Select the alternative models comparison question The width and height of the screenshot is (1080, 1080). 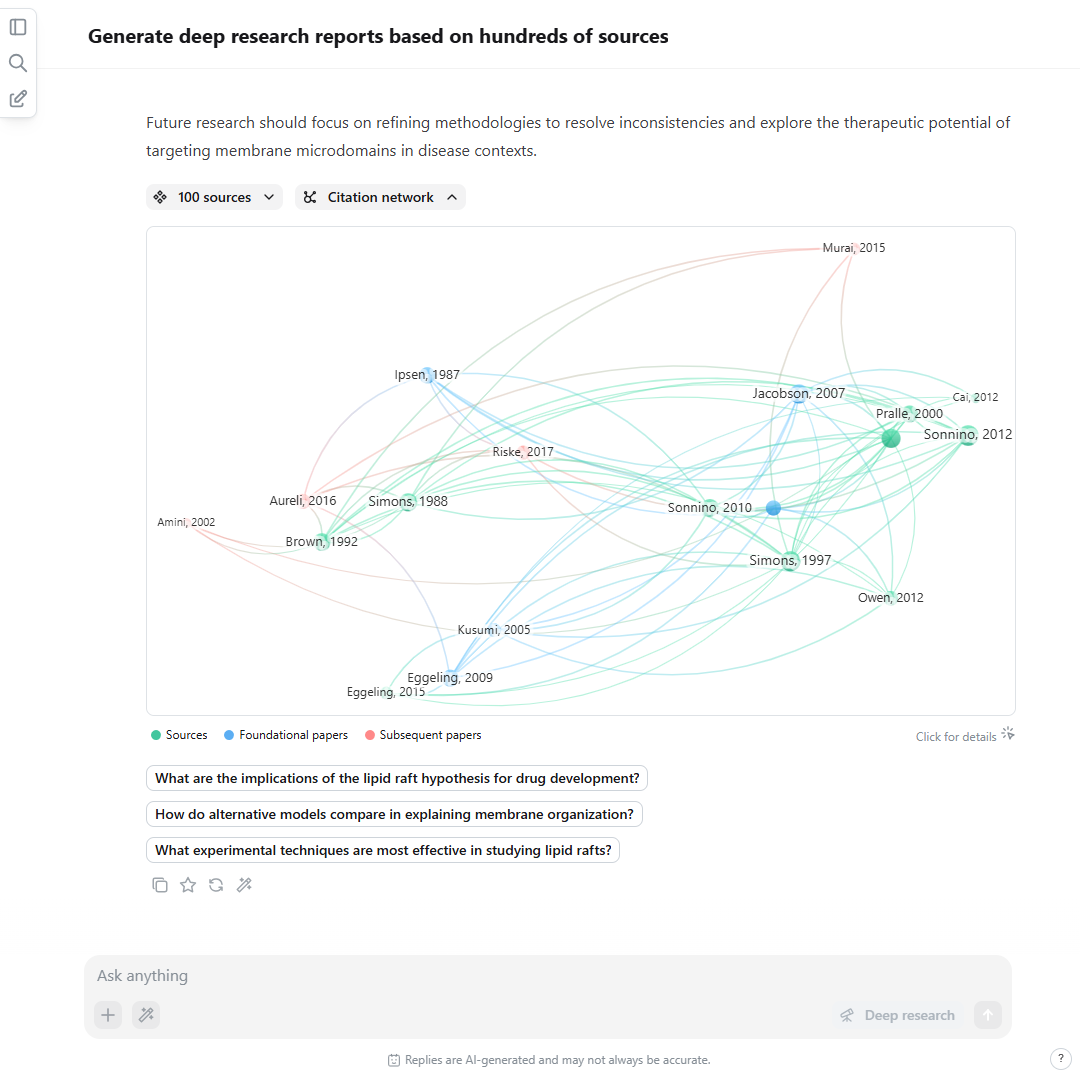[394, 814]
